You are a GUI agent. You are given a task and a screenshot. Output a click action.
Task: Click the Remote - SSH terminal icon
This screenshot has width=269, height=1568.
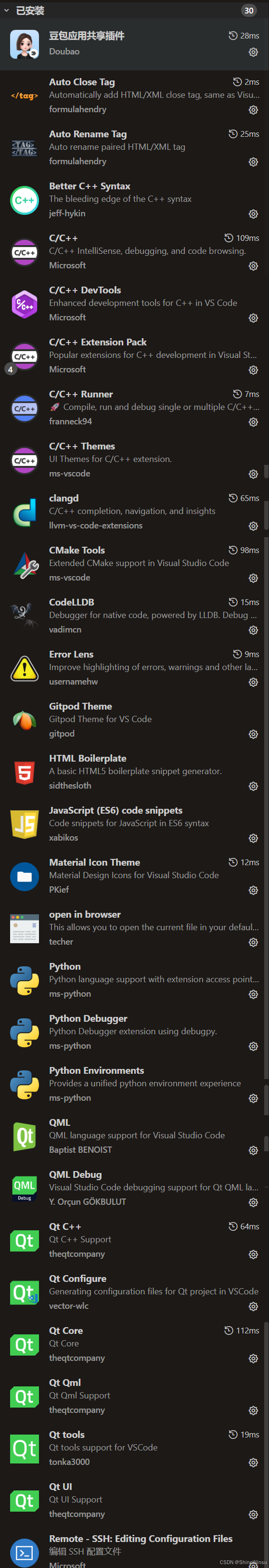25,1552
